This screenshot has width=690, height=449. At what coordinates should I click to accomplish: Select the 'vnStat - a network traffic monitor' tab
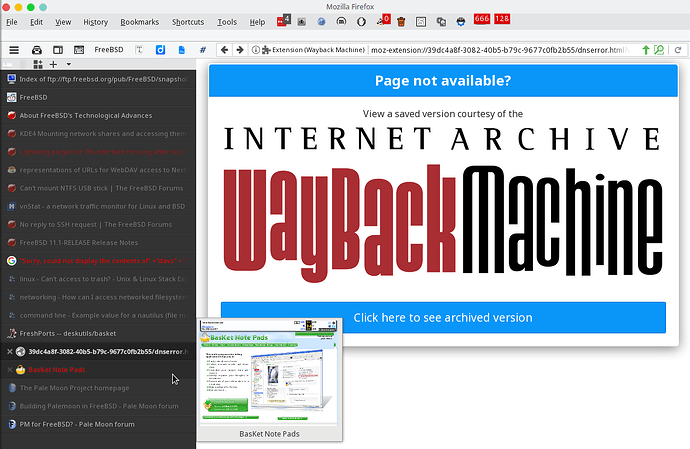pos(98,206)
